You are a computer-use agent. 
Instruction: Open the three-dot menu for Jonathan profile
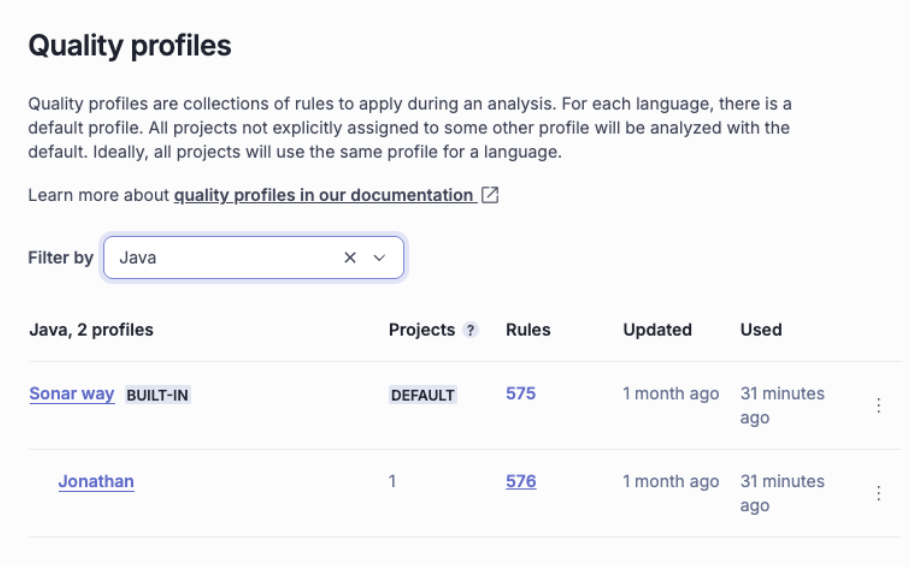tap(878, 493)
